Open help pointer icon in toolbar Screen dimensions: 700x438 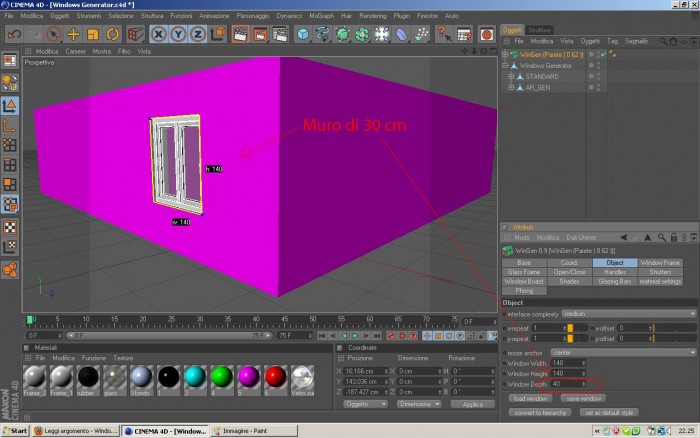[x=444, y=34]
